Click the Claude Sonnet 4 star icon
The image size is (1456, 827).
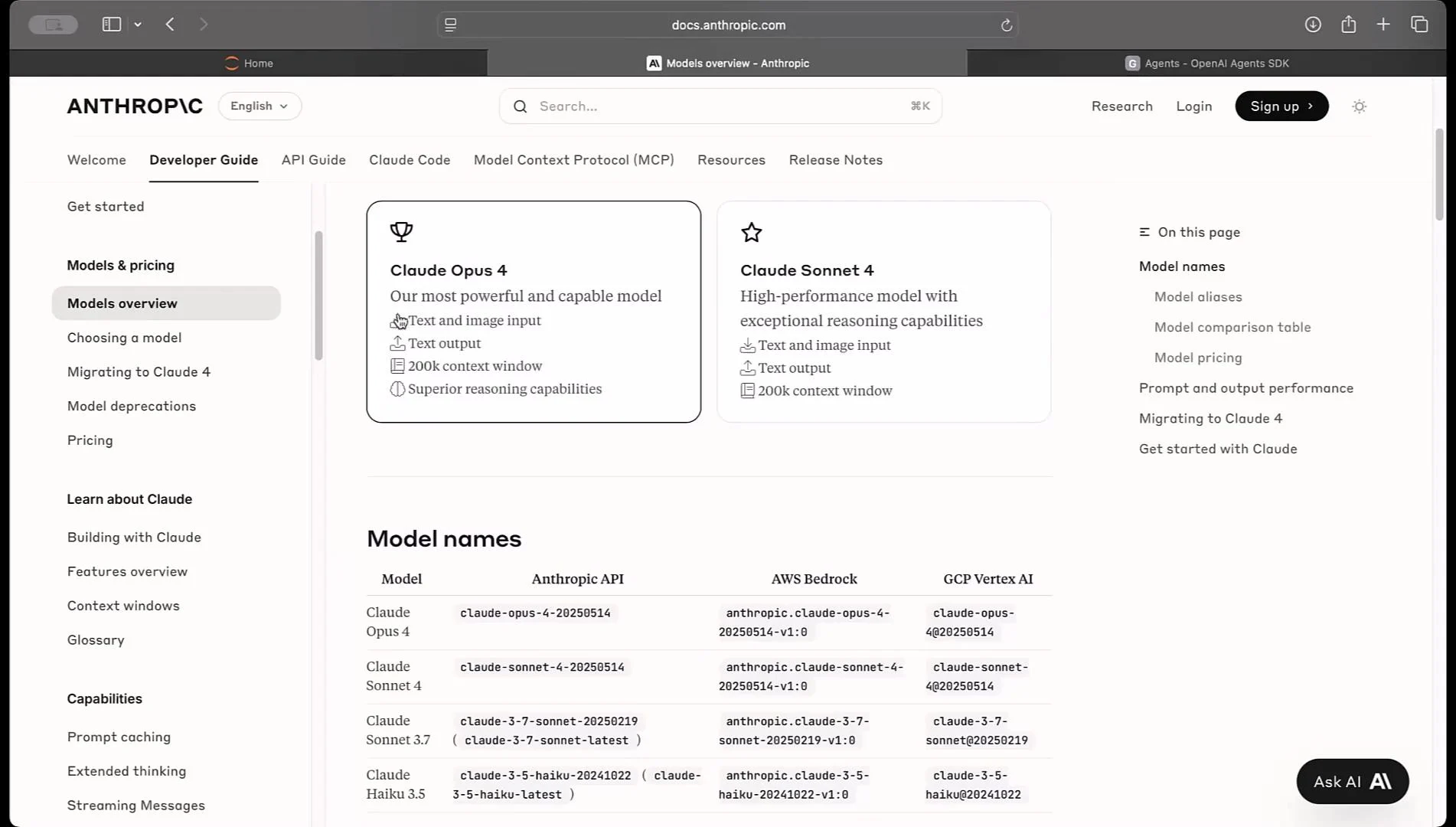pyautogui.click(x=752, y=232)
